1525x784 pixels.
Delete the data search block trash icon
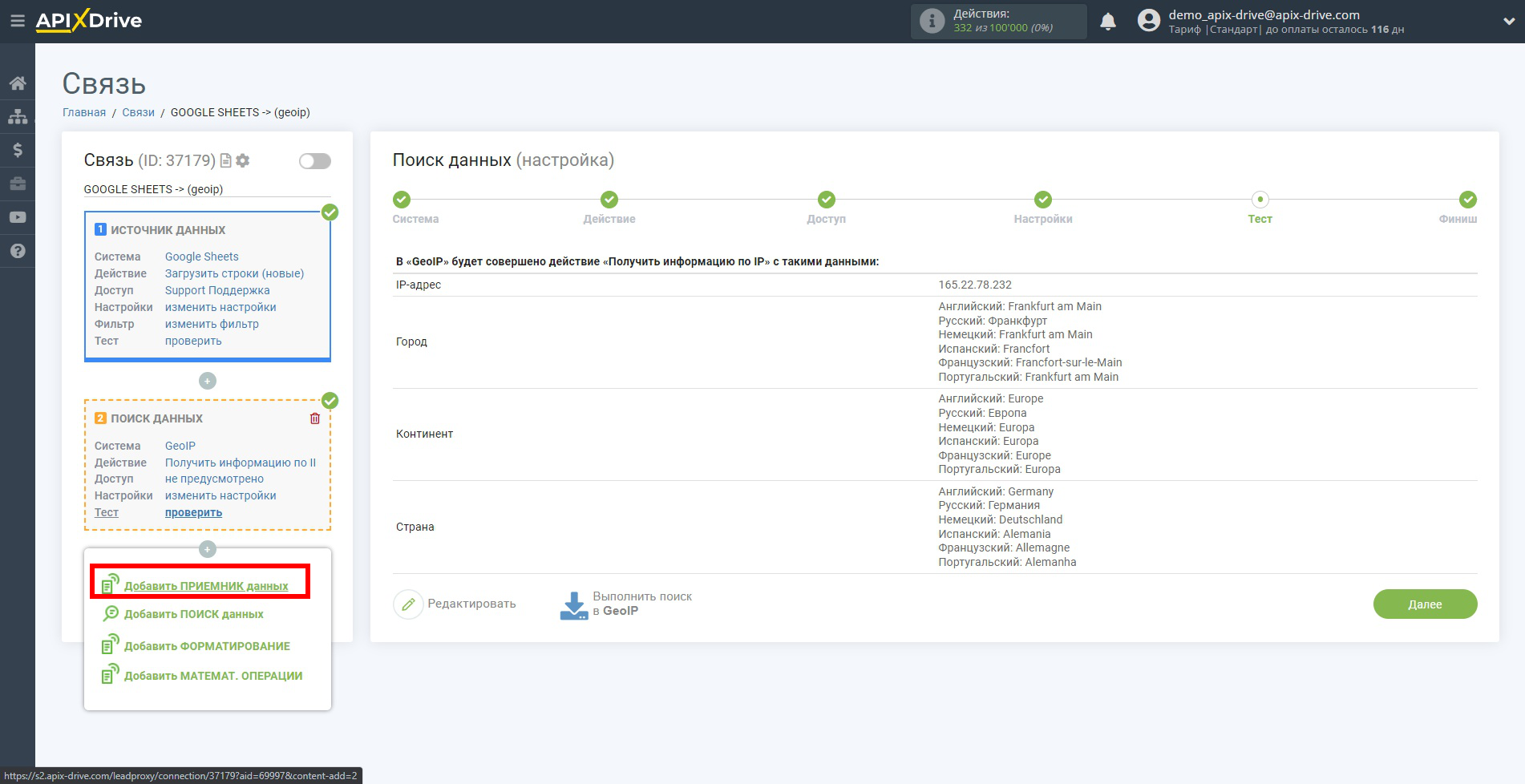pos(315,418)
